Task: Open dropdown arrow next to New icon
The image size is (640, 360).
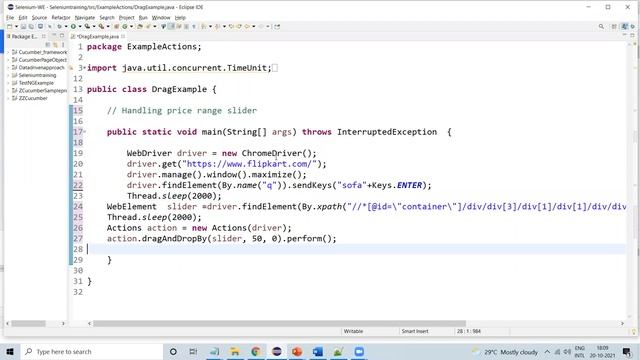Action: 16,27
